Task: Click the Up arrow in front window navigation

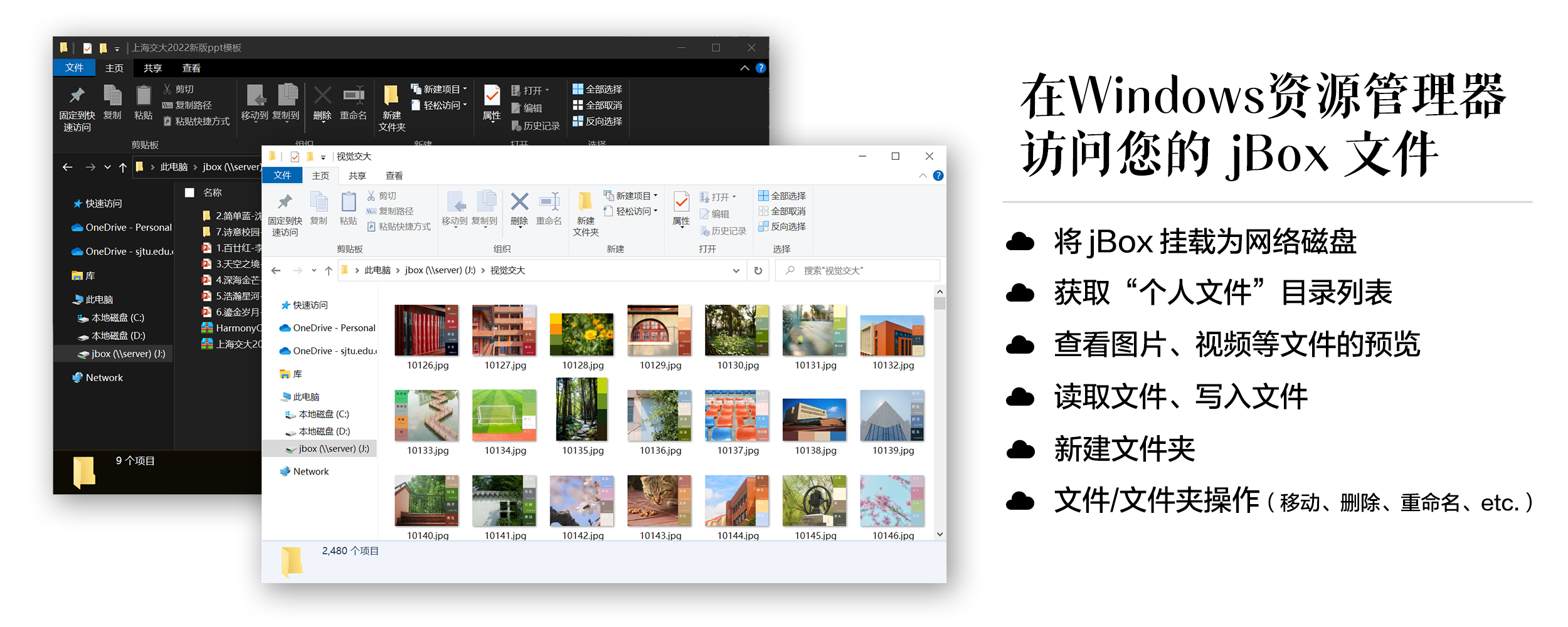Action: tap(329, 270)
